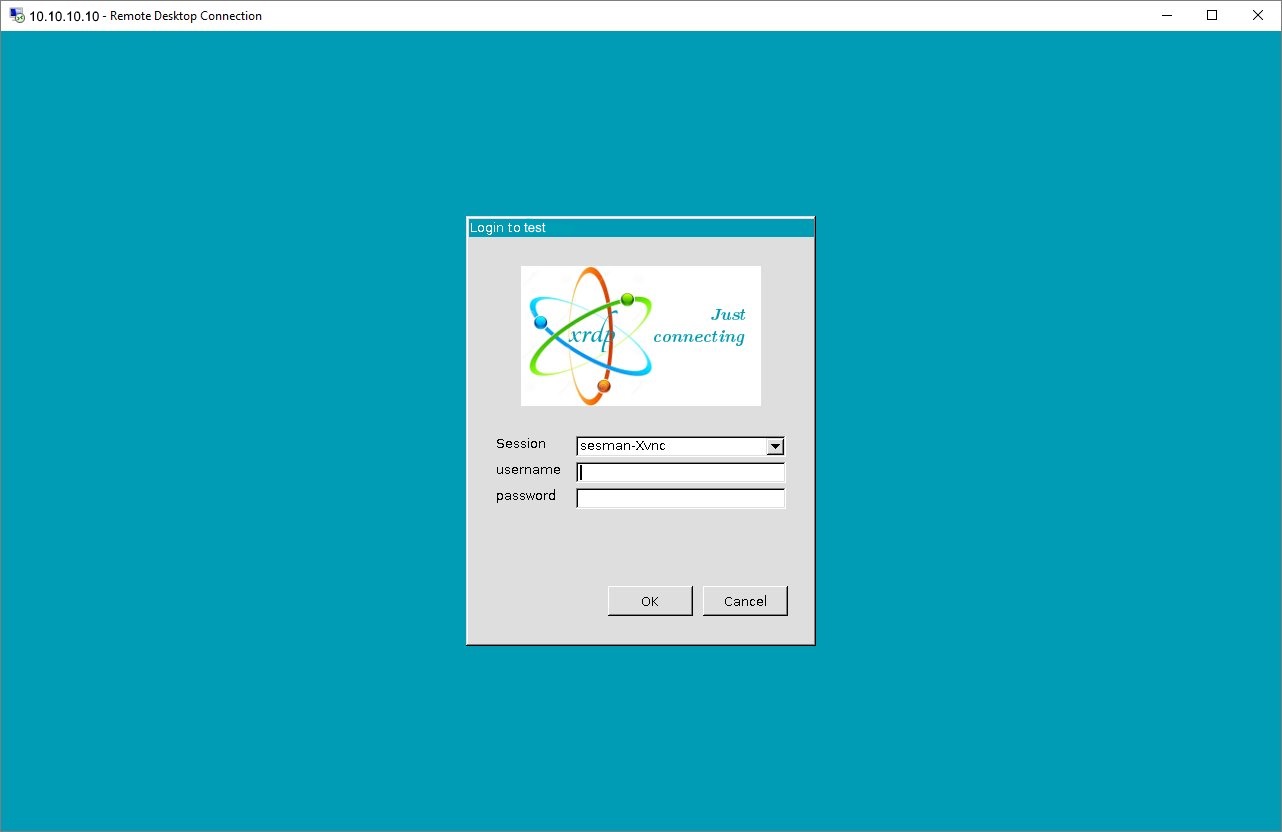The width and height of the screenshot is (1282, 832).
Task: Click the Cancel button in login dialog
Action: click(x=745, y=601)
